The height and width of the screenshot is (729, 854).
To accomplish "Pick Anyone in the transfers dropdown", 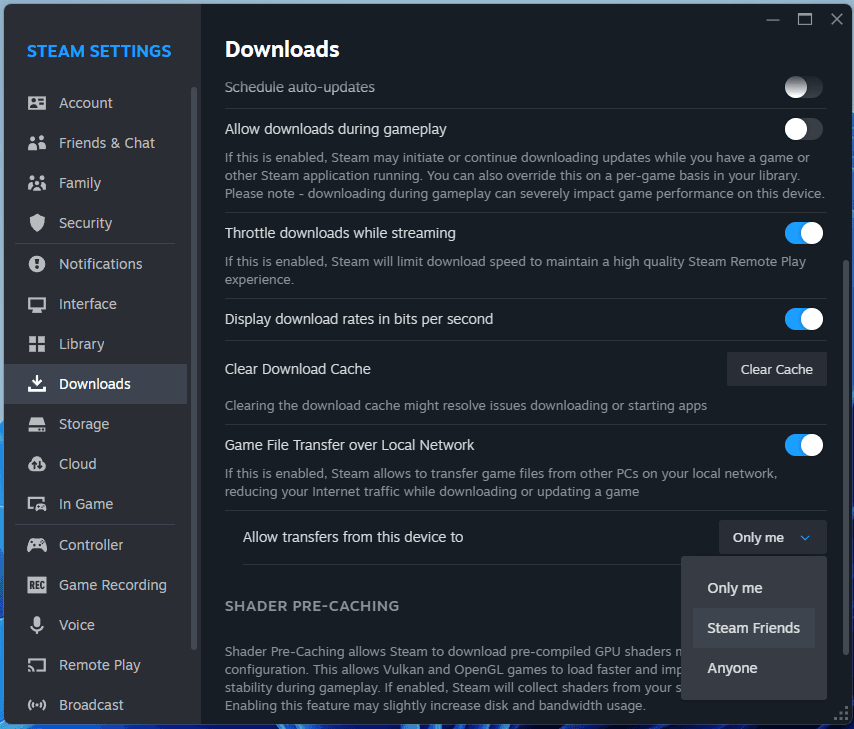I will click(x=732, y=668).
